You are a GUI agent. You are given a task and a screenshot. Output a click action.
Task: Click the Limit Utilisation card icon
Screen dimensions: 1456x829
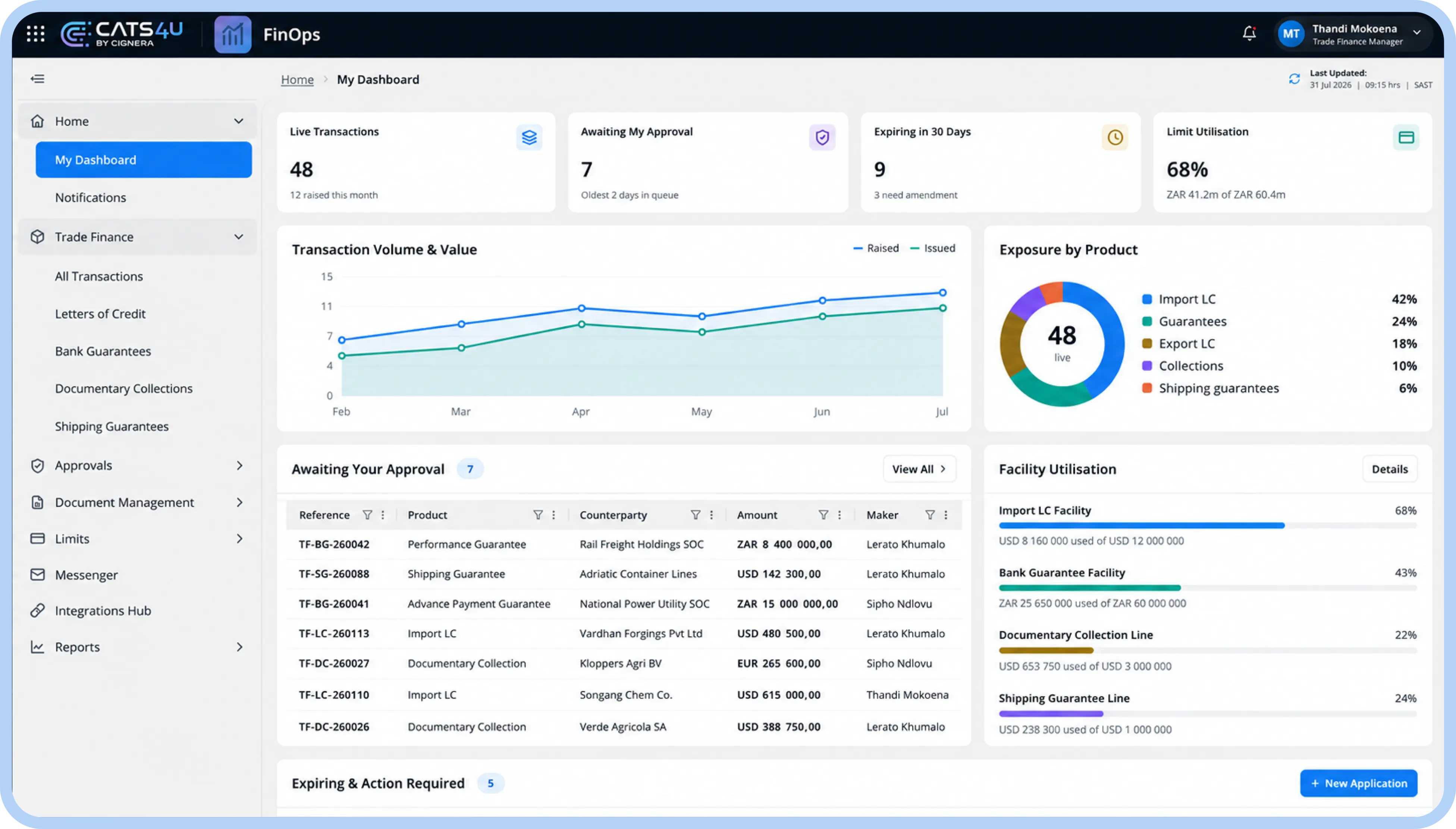click(x=1406, y=137)
